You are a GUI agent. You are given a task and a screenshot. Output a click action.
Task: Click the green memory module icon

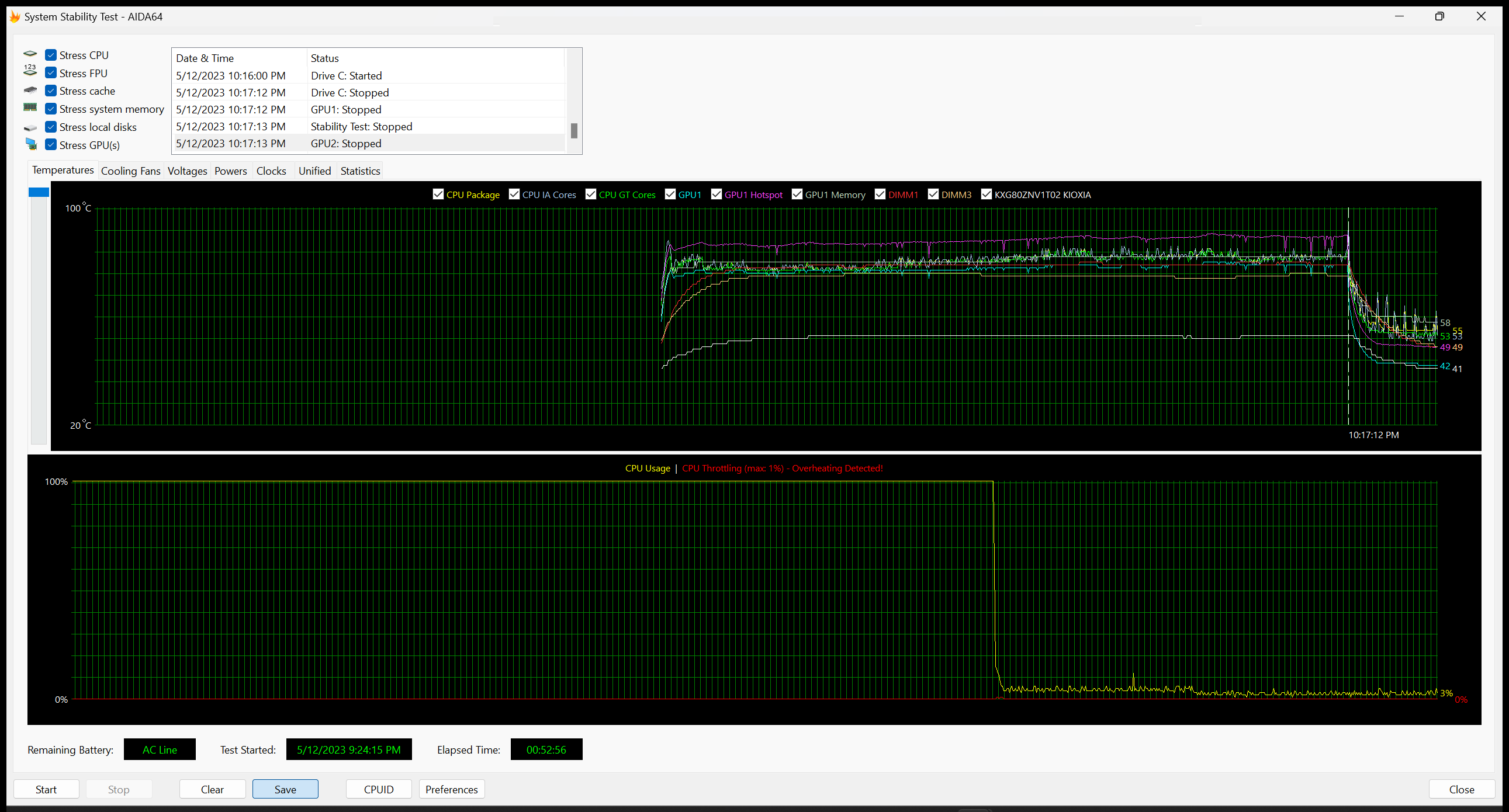30,107
